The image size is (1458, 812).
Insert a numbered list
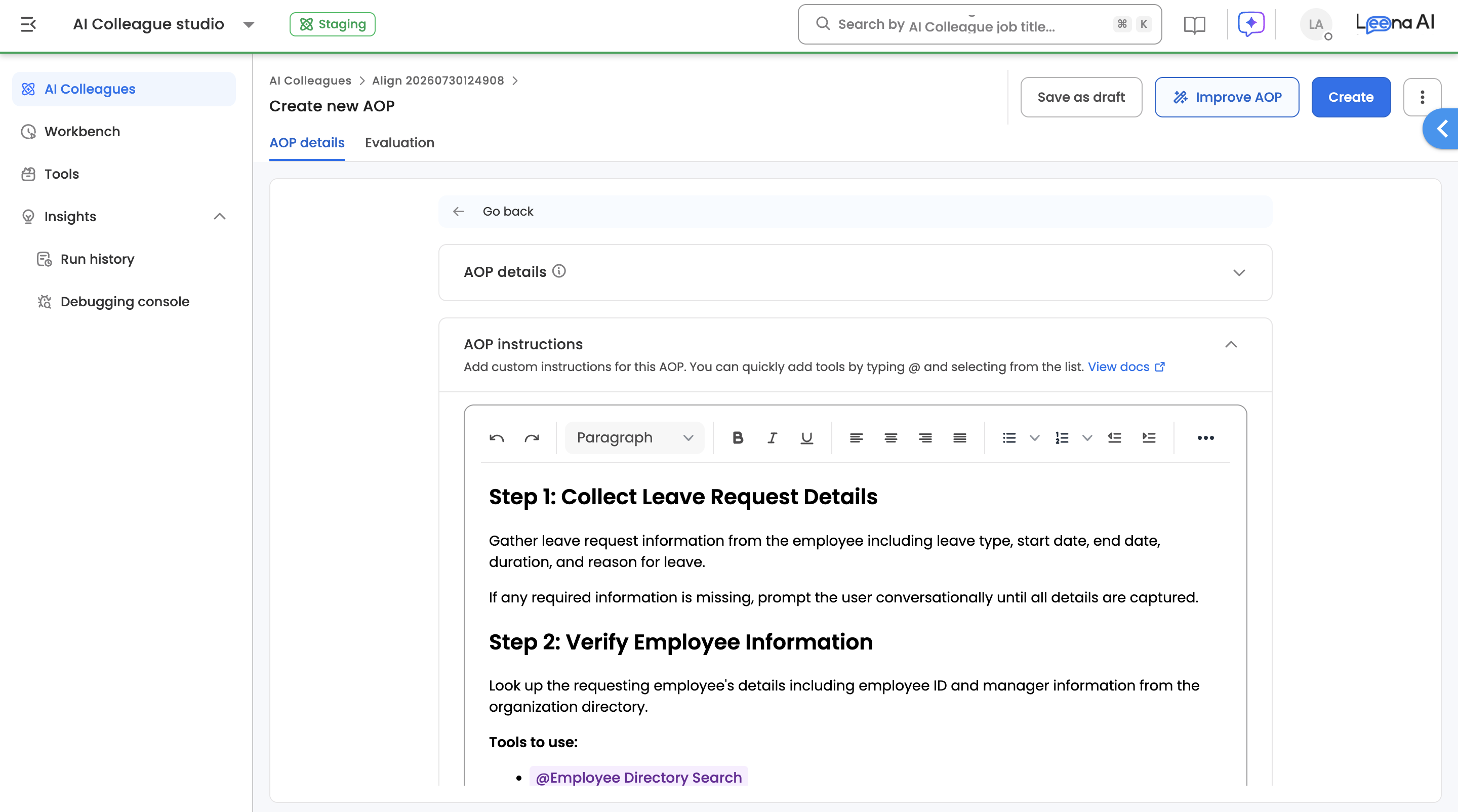(x=1062, y=437)
